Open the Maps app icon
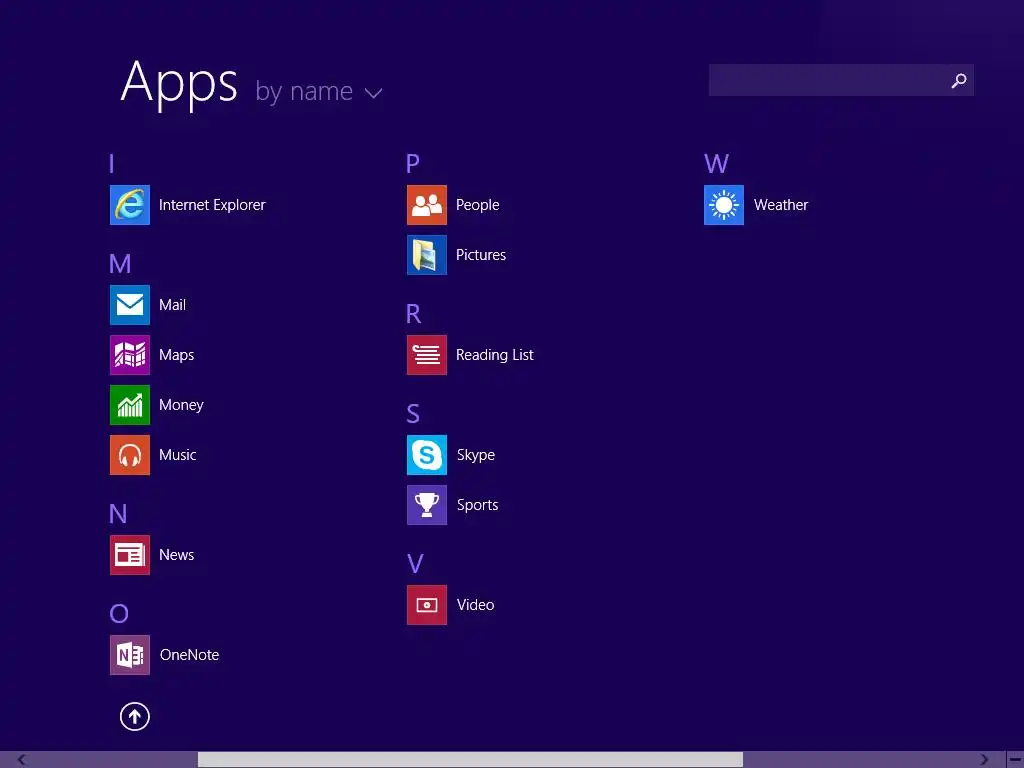 tap(129, 355)
